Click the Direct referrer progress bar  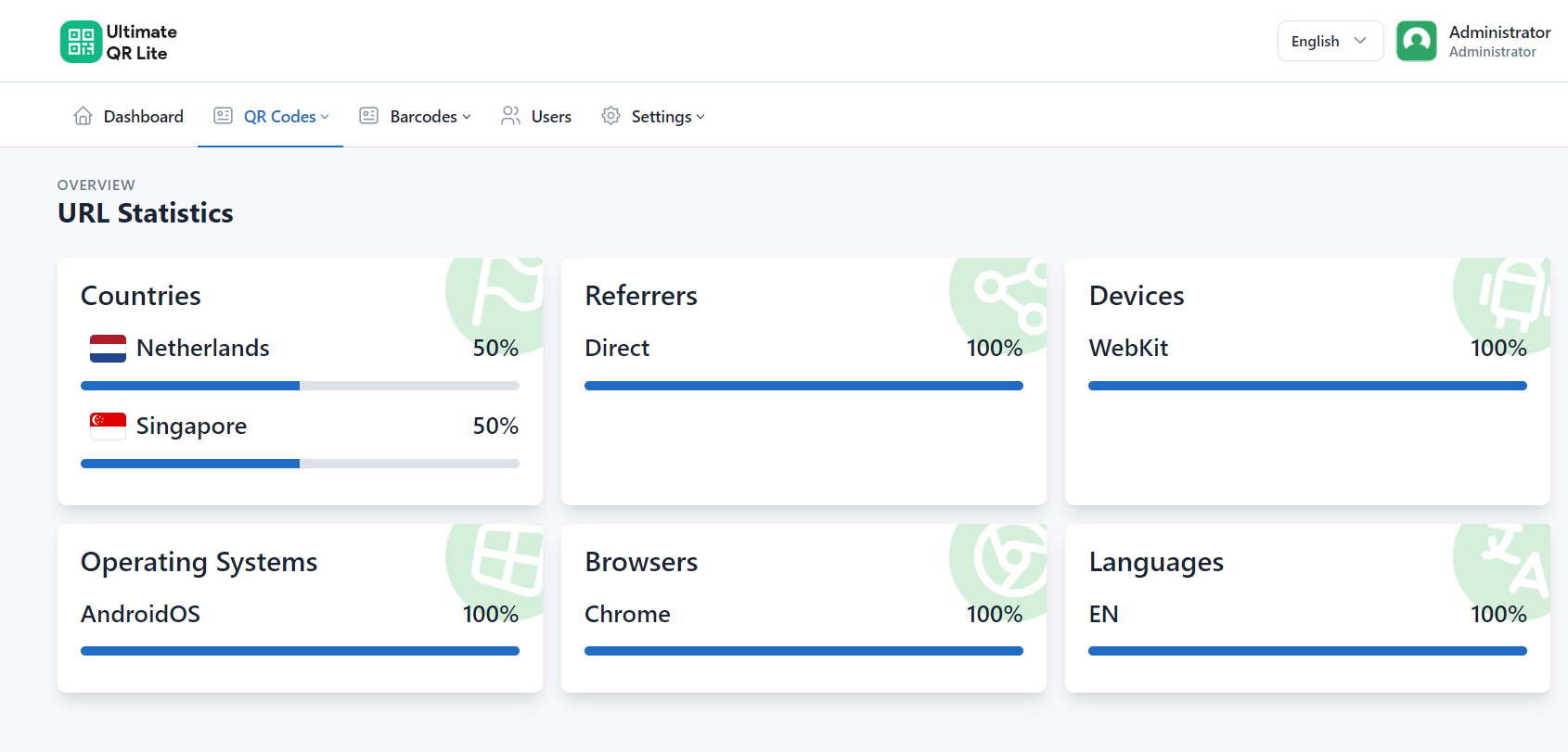(803, 386)
